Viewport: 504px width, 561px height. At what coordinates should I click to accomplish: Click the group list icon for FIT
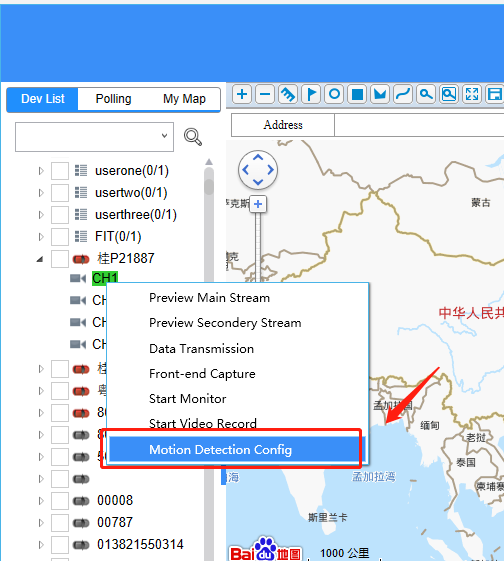[81, 236]
